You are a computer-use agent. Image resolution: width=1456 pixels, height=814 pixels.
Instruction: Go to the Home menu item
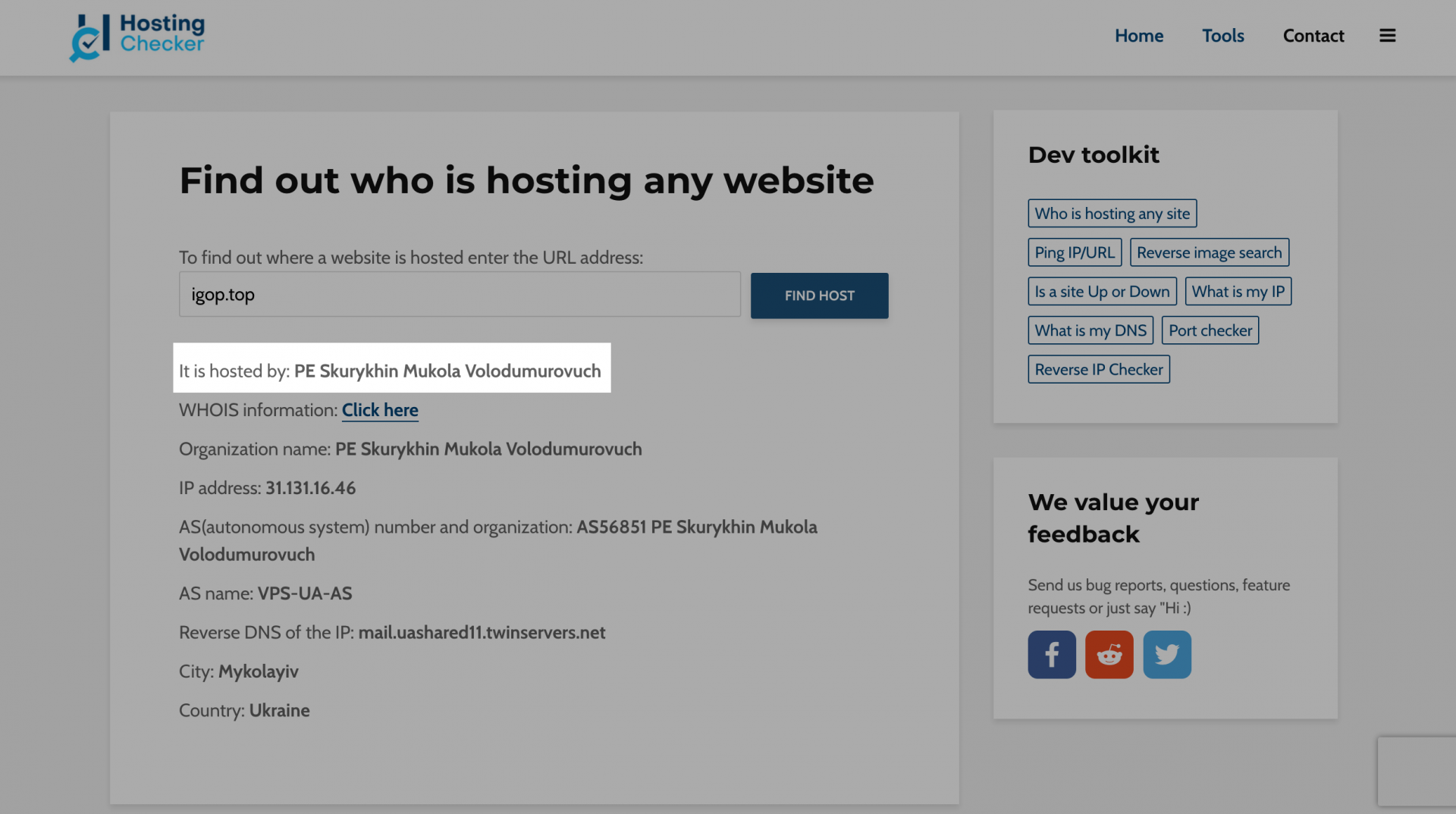[1138, 36]
